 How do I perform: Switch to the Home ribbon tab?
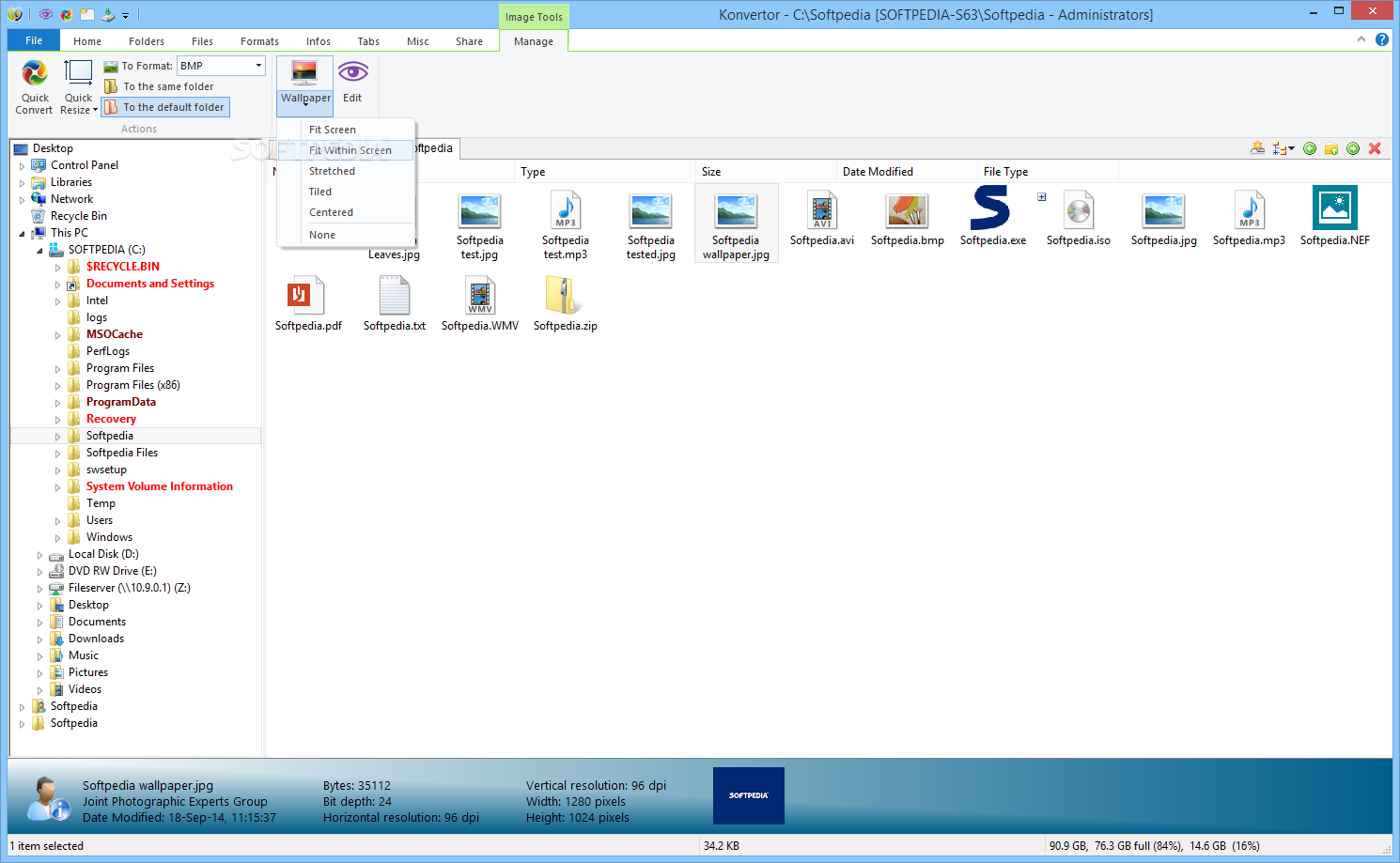coord(87,41)
